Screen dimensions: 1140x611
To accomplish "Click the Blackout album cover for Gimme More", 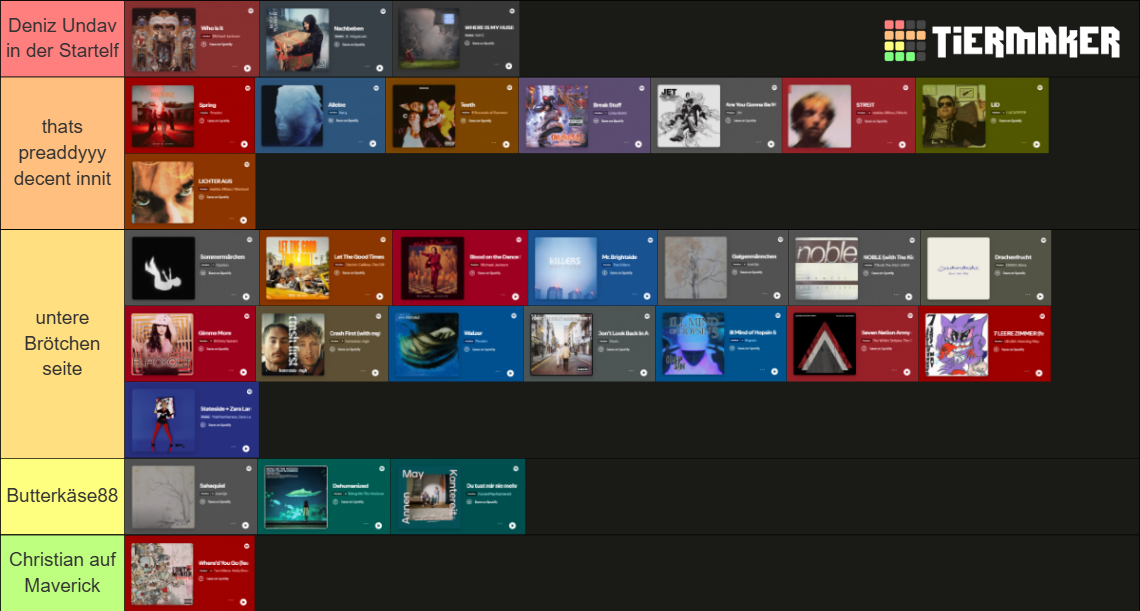I will [162, 344].
